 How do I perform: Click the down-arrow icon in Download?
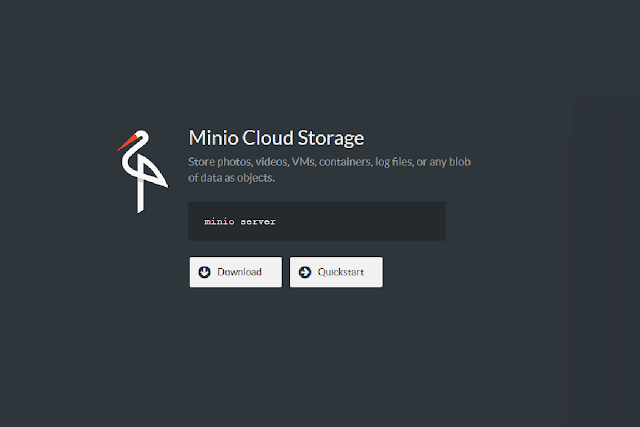(x=204, y=272)
